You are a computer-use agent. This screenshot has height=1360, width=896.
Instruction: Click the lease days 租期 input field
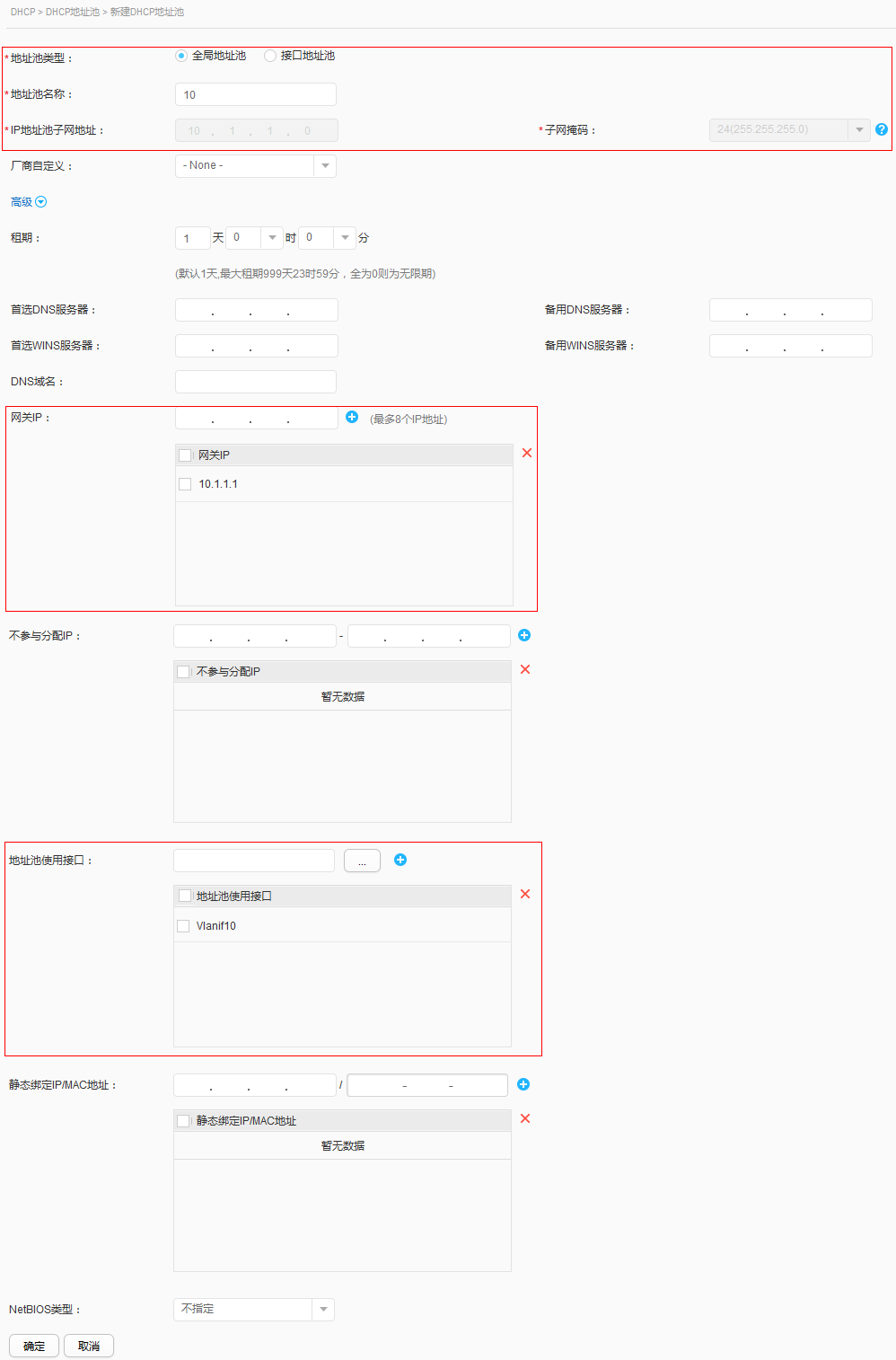192,237
